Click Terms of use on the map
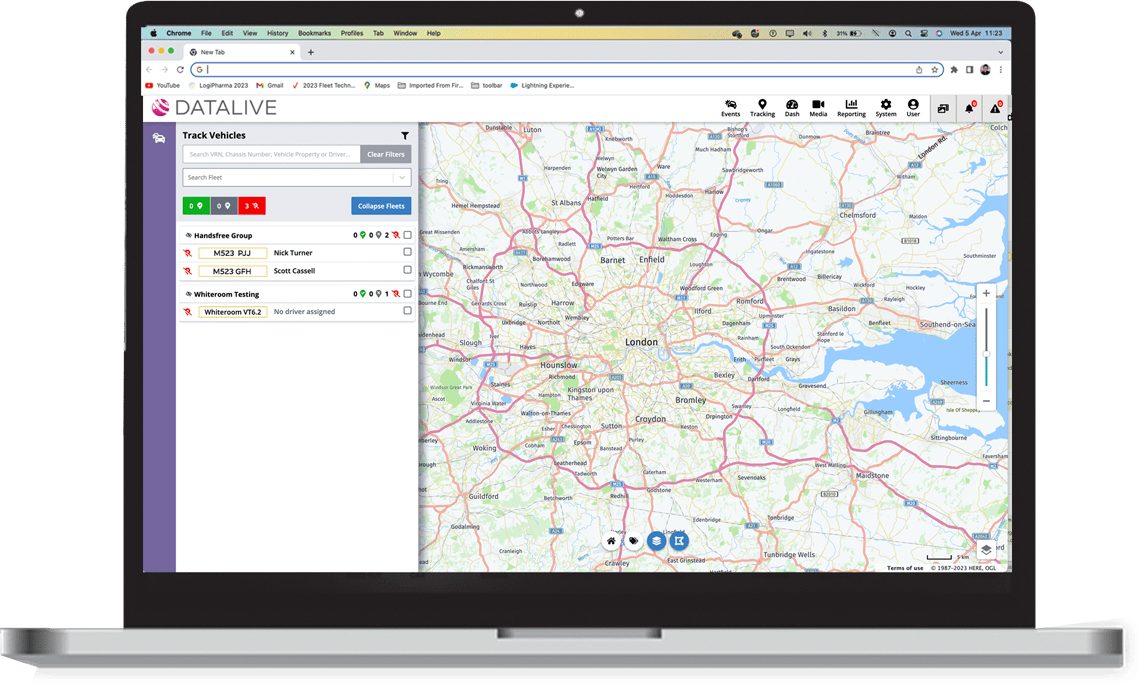 (904, 568)
